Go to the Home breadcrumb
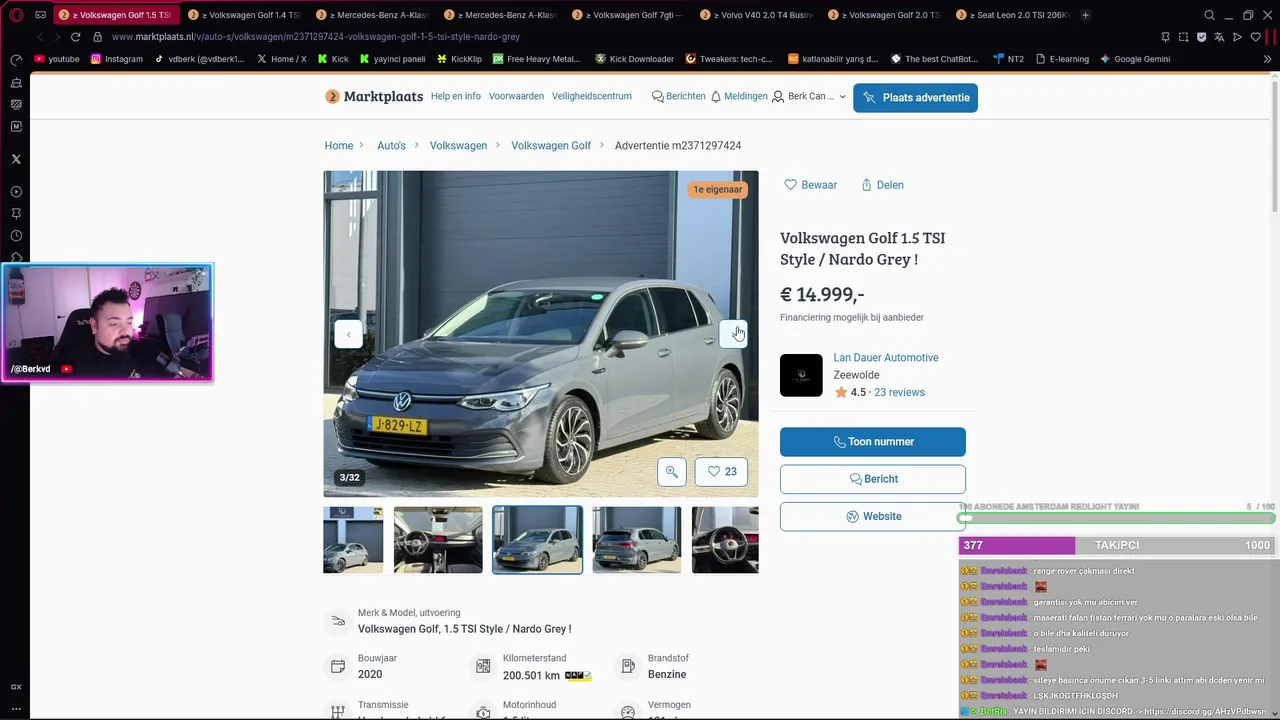 coord(339,146)
